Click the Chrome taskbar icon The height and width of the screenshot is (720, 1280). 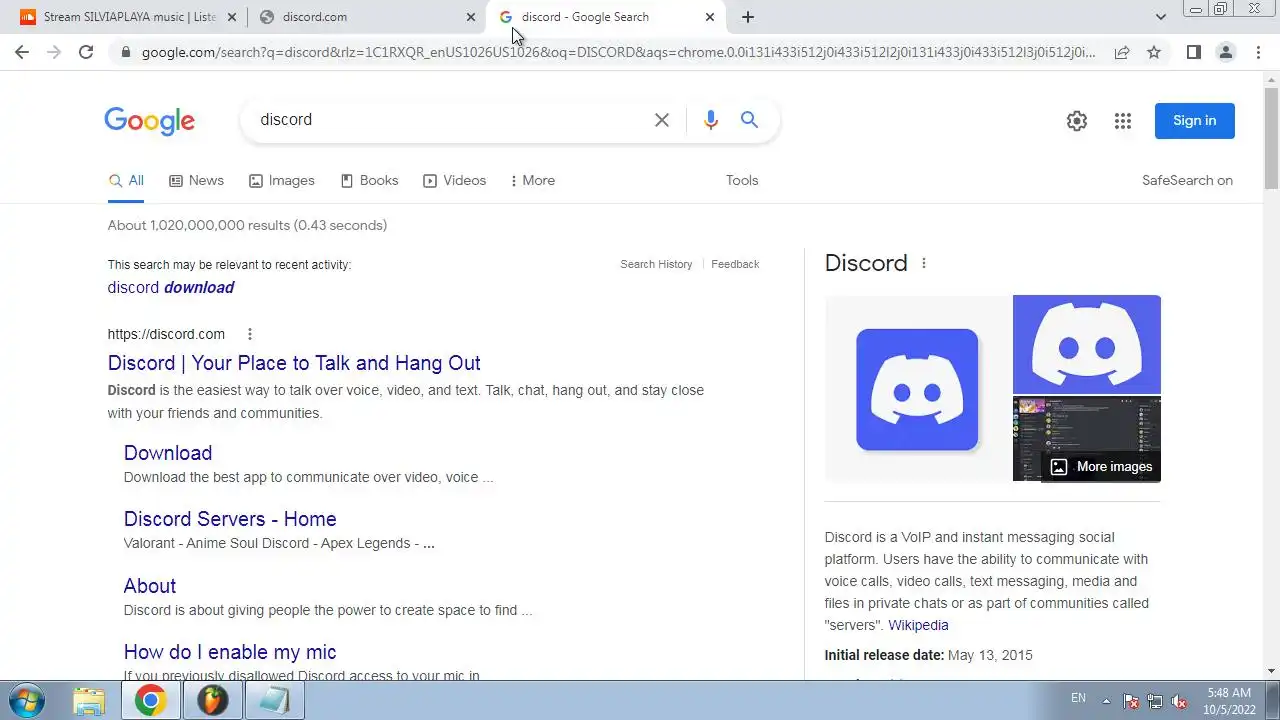pyautogui.click(x=151, y=701)
